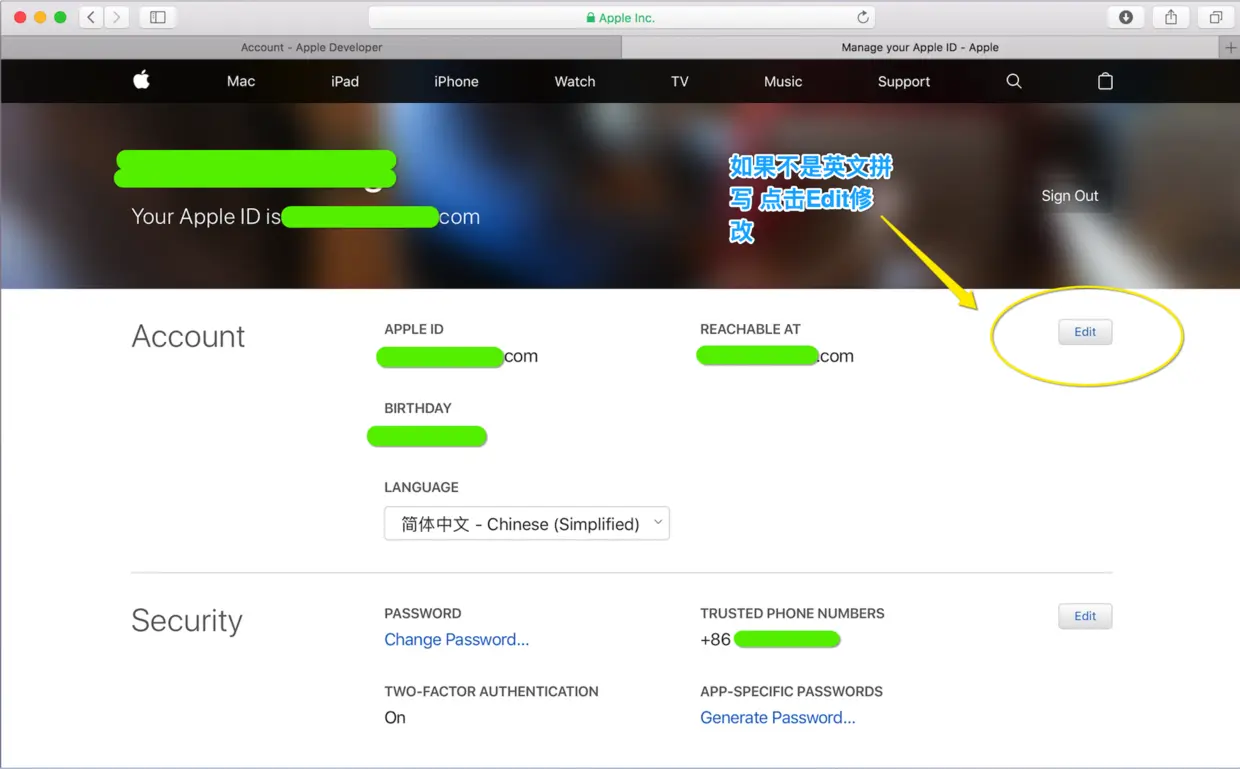This screenshot has width=1240, height=769.
Task: Click the TWO-FACTOR AUTHENTICATION label
Action: pos(491,691)
